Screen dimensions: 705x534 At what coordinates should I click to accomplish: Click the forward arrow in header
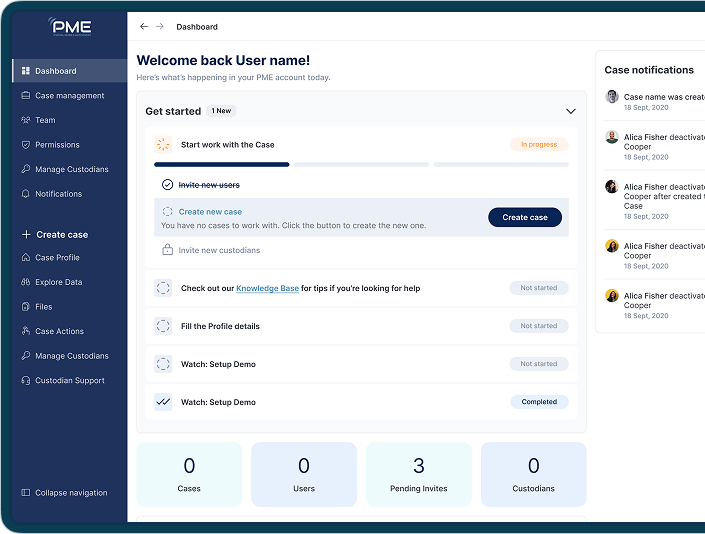[x=160, y=27]
